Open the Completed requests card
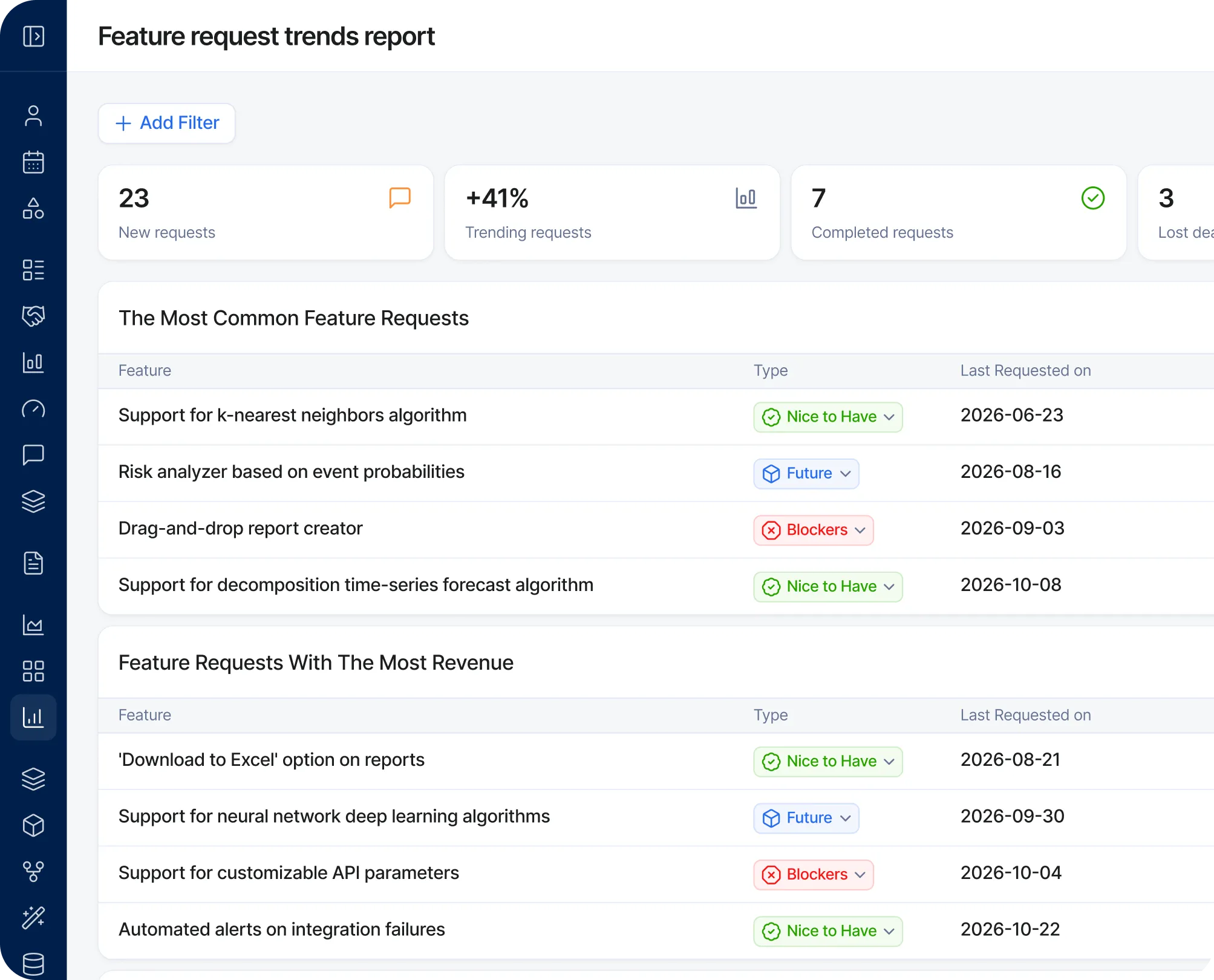Viewport: 1214px width, 980px height. [x=958, y=212]
